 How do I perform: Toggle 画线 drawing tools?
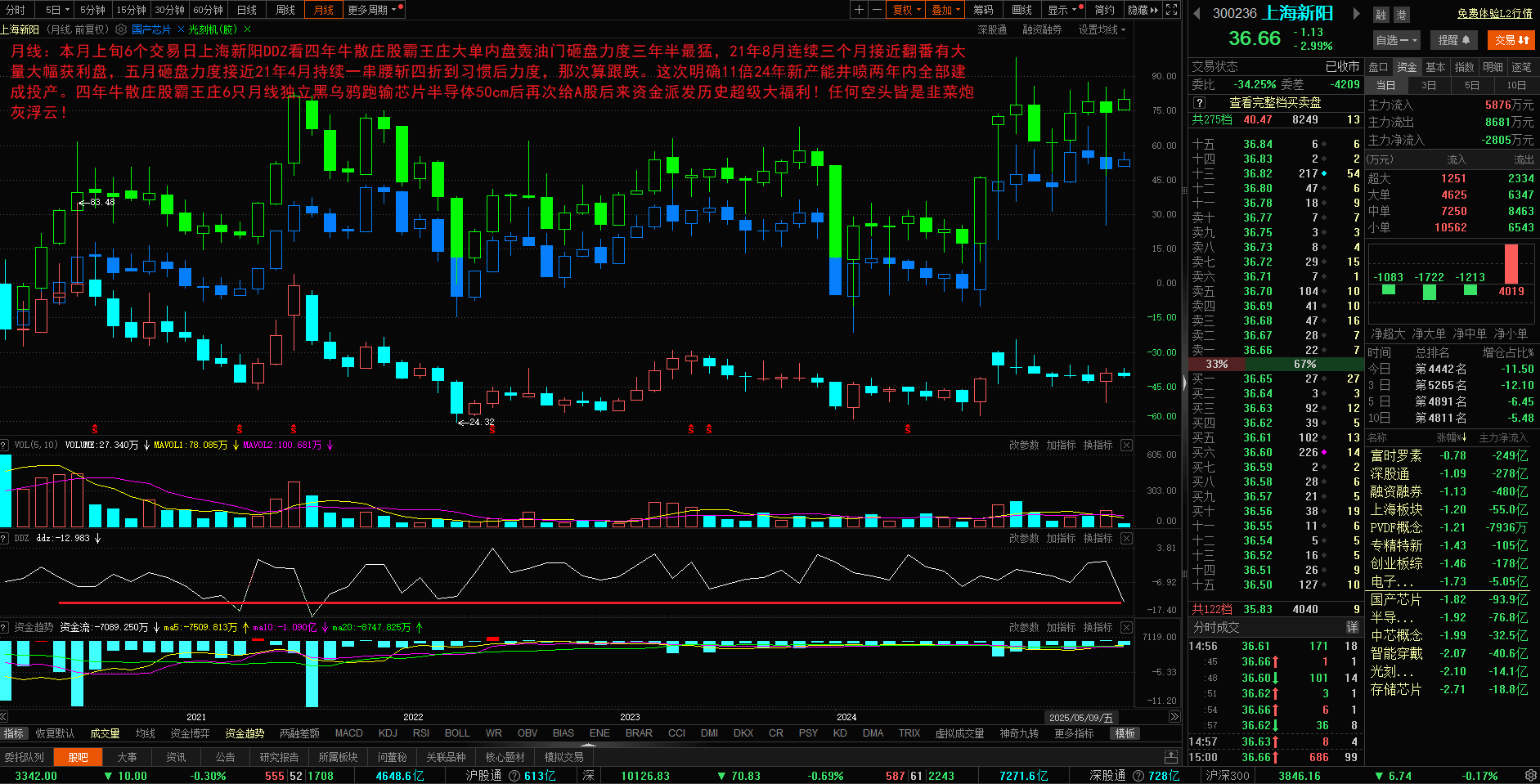(1022, 10)
